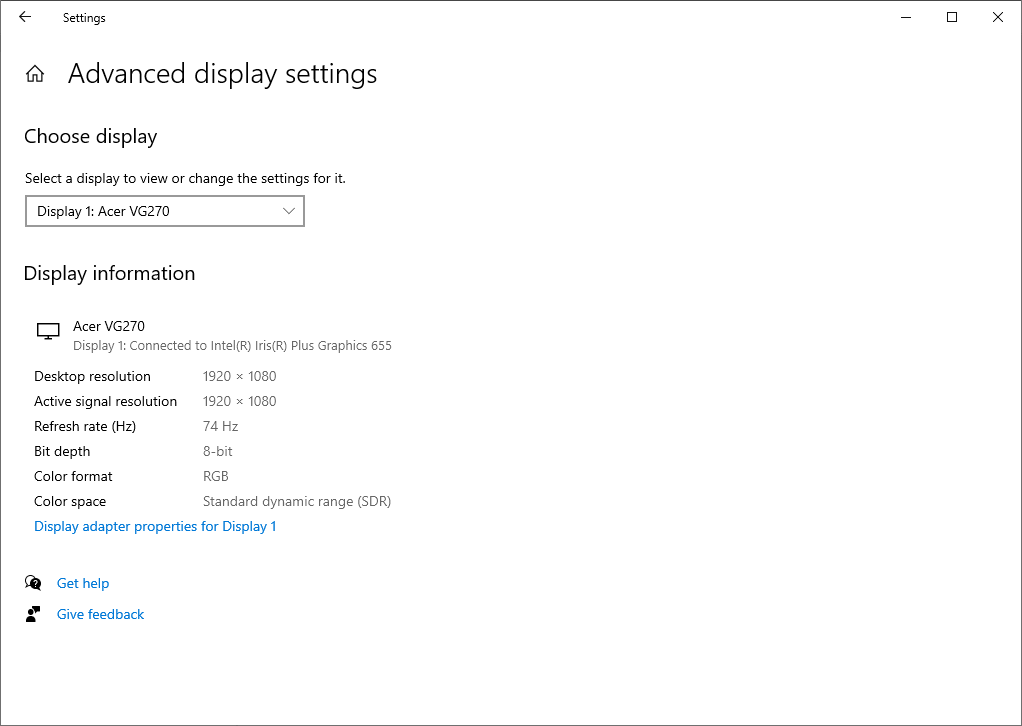Click the Give feedback person icon
1022x726 pixels.
pos(33,614)
